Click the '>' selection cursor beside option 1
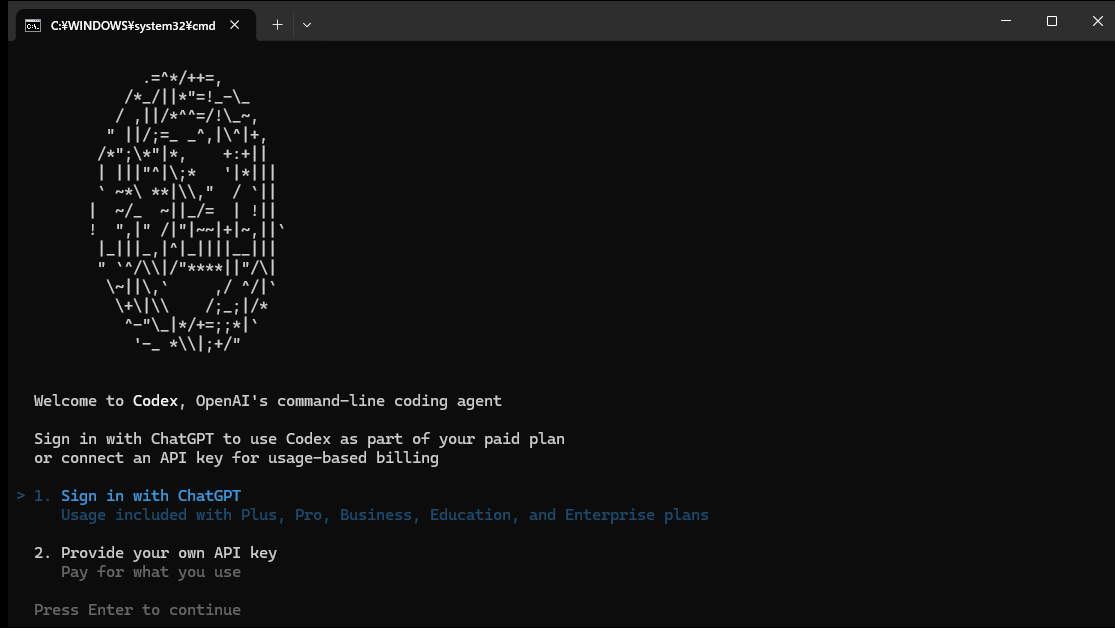 (x=21, y=496)
